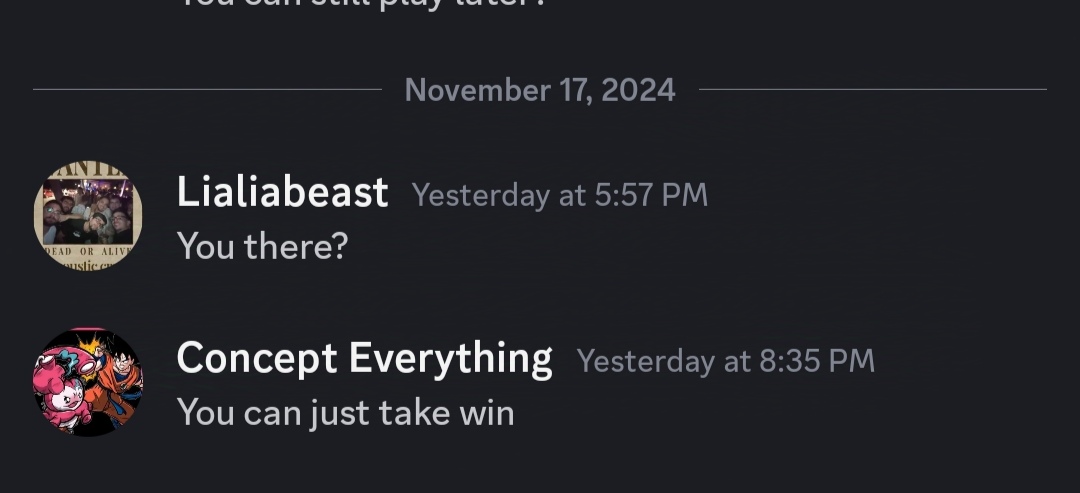Screen dimensions: 1080x493
Task: Open the Concept Everything username profile
Action: [364, 359]
